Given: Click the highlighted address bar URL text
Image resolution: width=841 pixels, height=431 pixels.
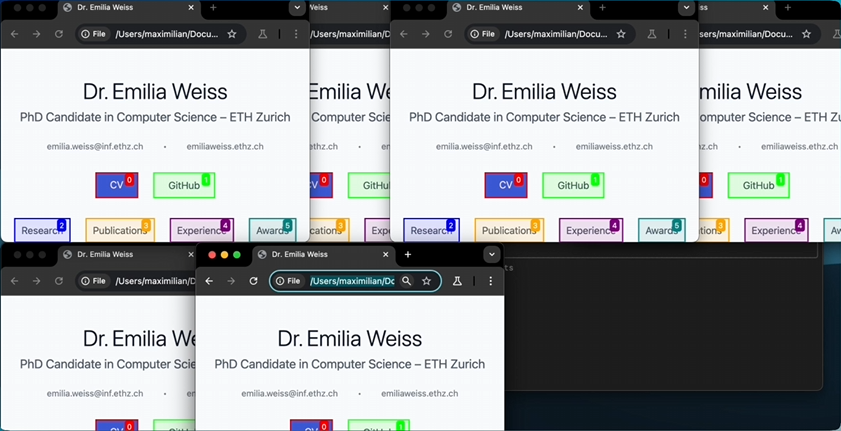Looking at the screenshot, I should click(352, 282).
